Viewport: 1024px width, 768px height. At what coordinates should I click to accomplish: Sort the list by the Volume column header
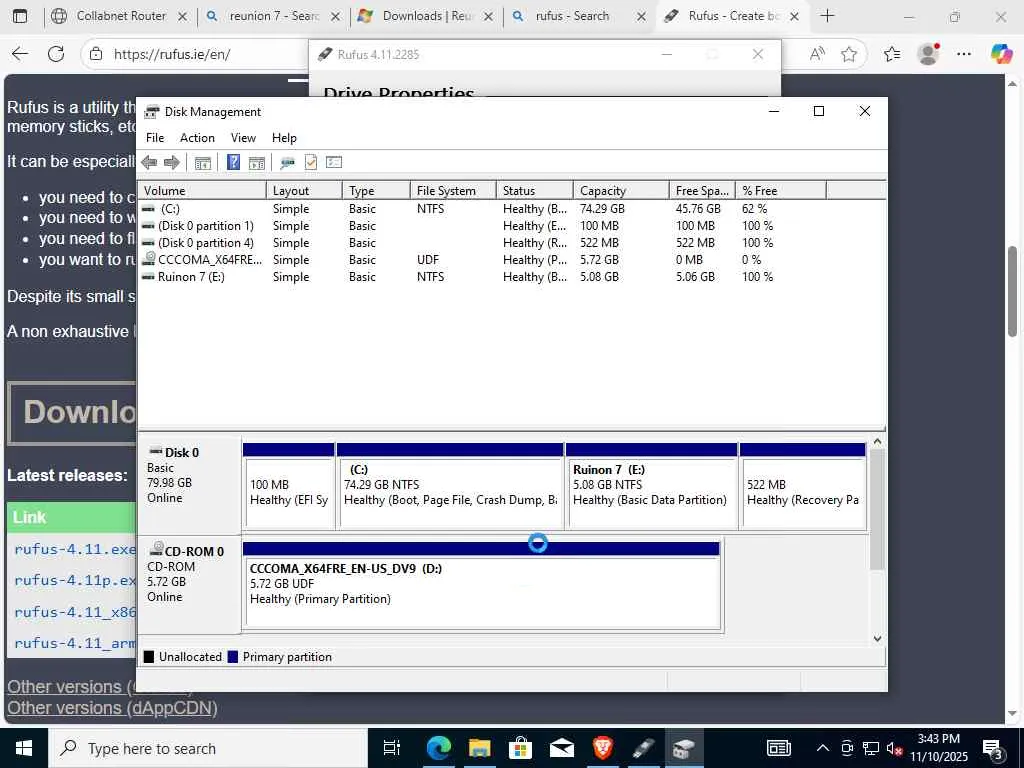(x=202, y=191)
